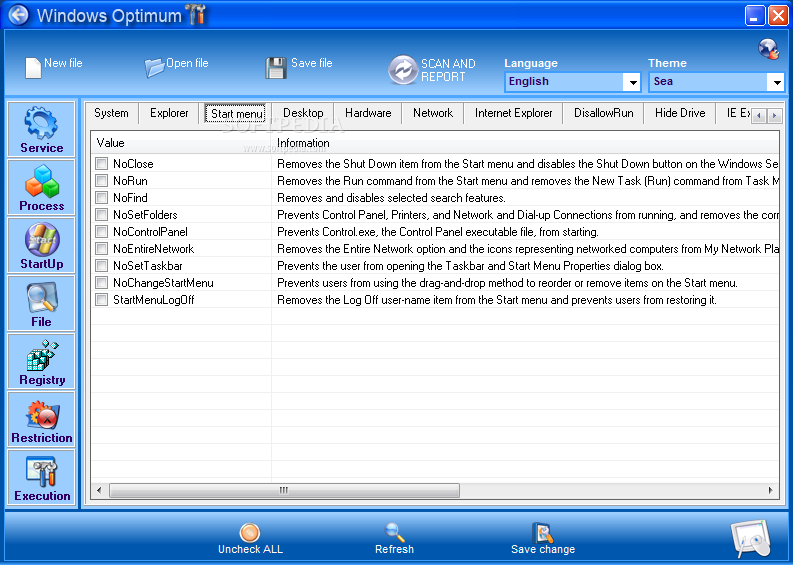Viewport: 793px width, 565px height.
Task: Switch to the Hide Drive tab
Action: pos(680,113)
